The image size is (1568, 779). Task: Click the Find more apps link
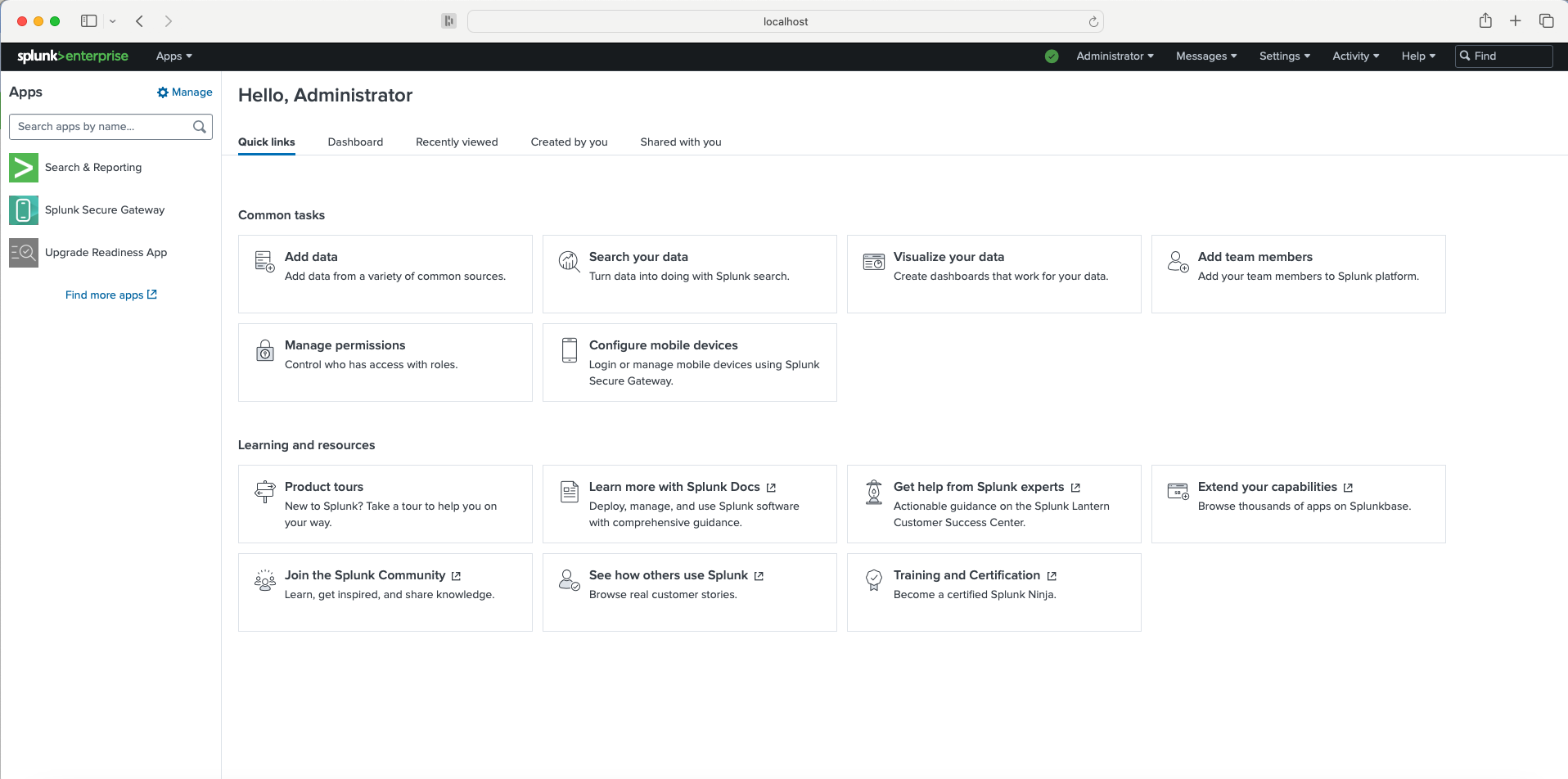[x=111, y=295]
